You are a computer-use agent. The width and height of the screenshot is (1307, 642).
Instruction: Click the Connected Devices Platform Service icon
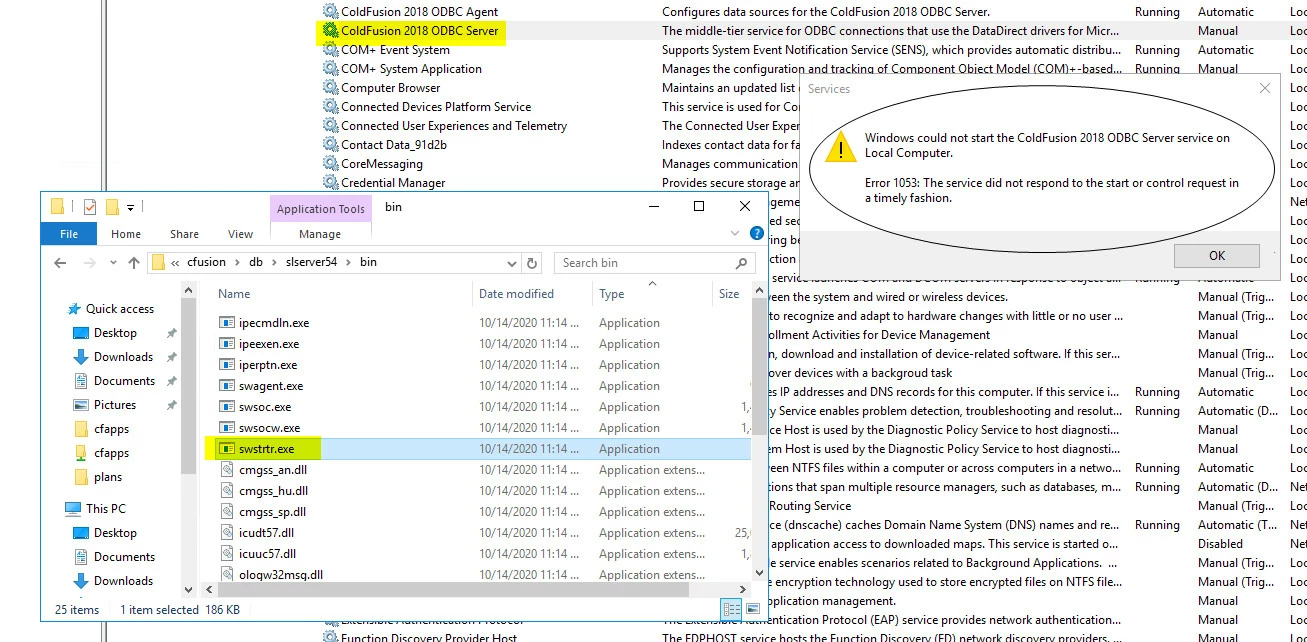pyautogui.click(x=331, y=107)
